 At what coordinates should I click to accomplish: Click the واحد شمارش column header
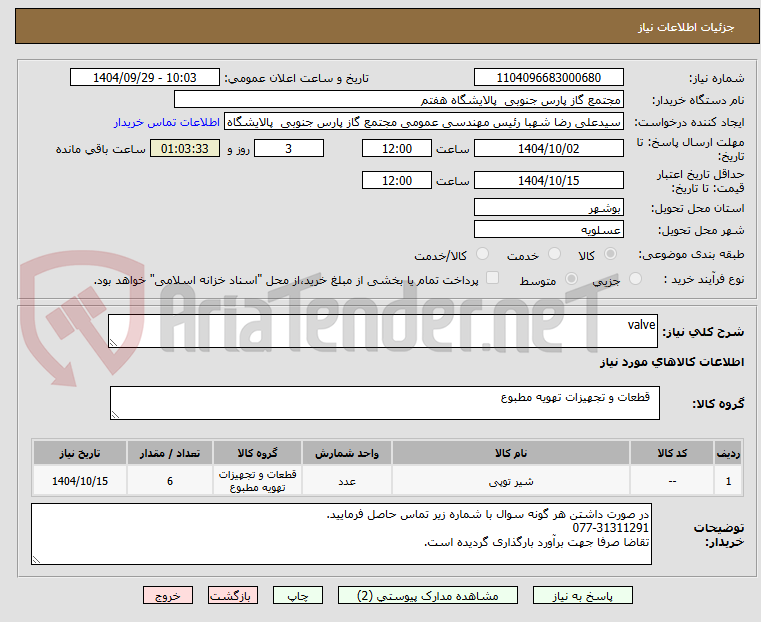[x=347, y=453]
